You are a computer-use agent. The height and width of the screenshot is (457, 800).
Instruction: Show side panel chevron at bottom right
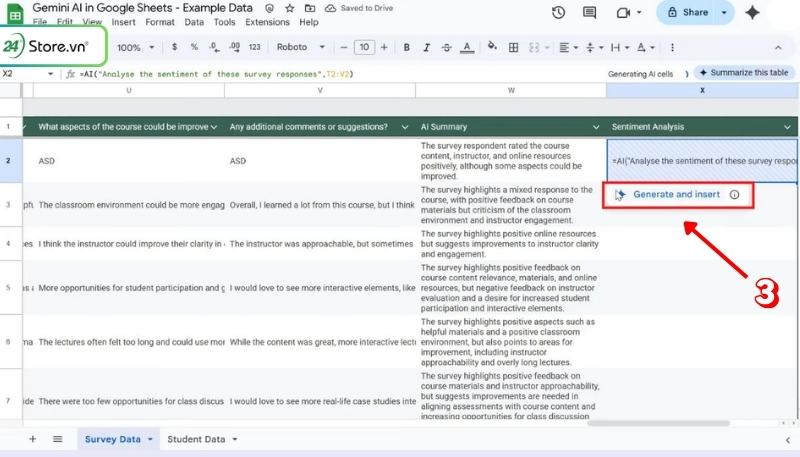pyautogui.click(x=788, y=440)
